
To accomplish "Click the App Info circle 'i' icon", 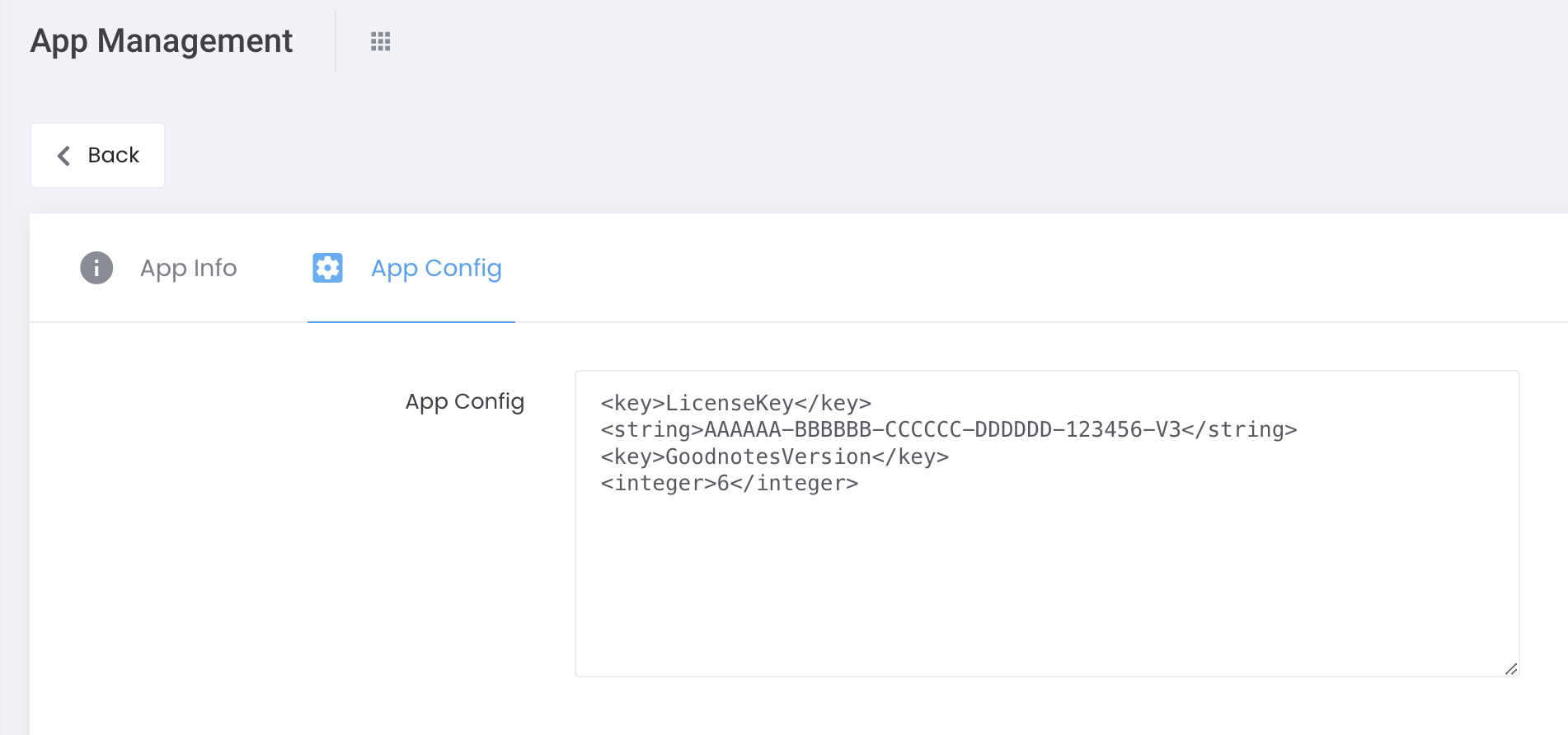I will 96,268.
